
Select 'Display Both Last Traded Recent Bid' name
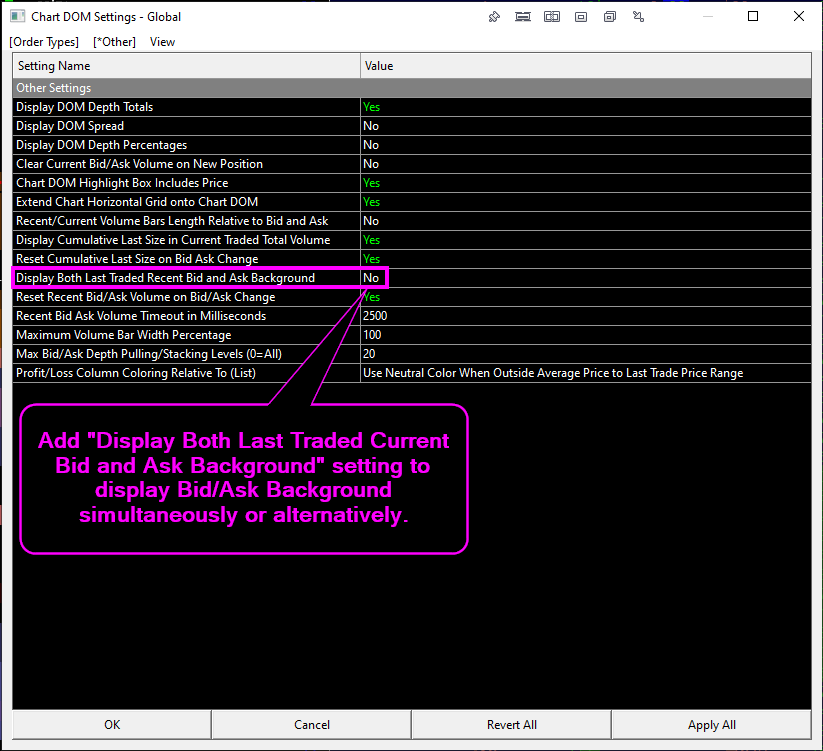186,278
